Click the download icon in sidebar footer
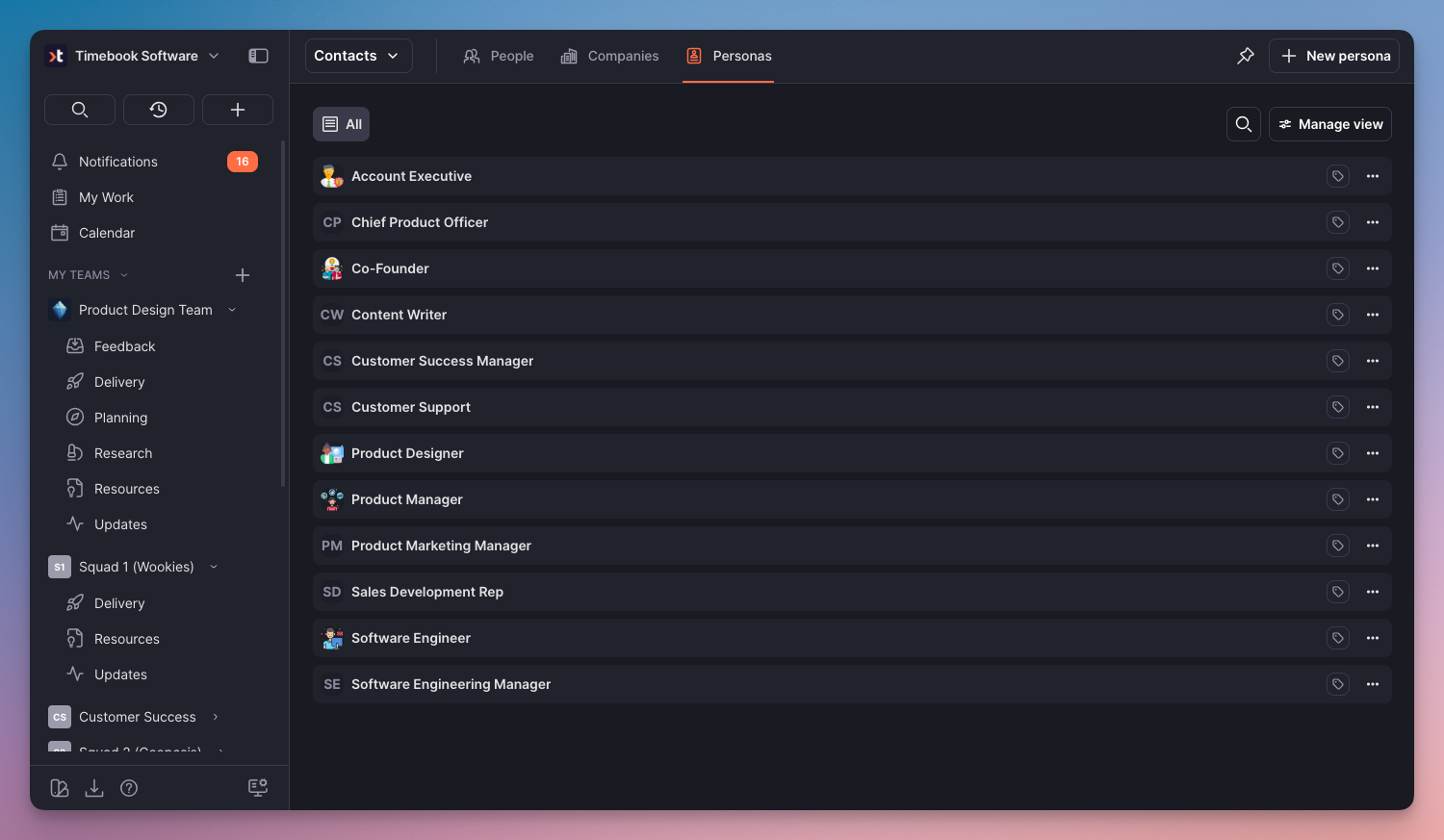 pos(94,788)
